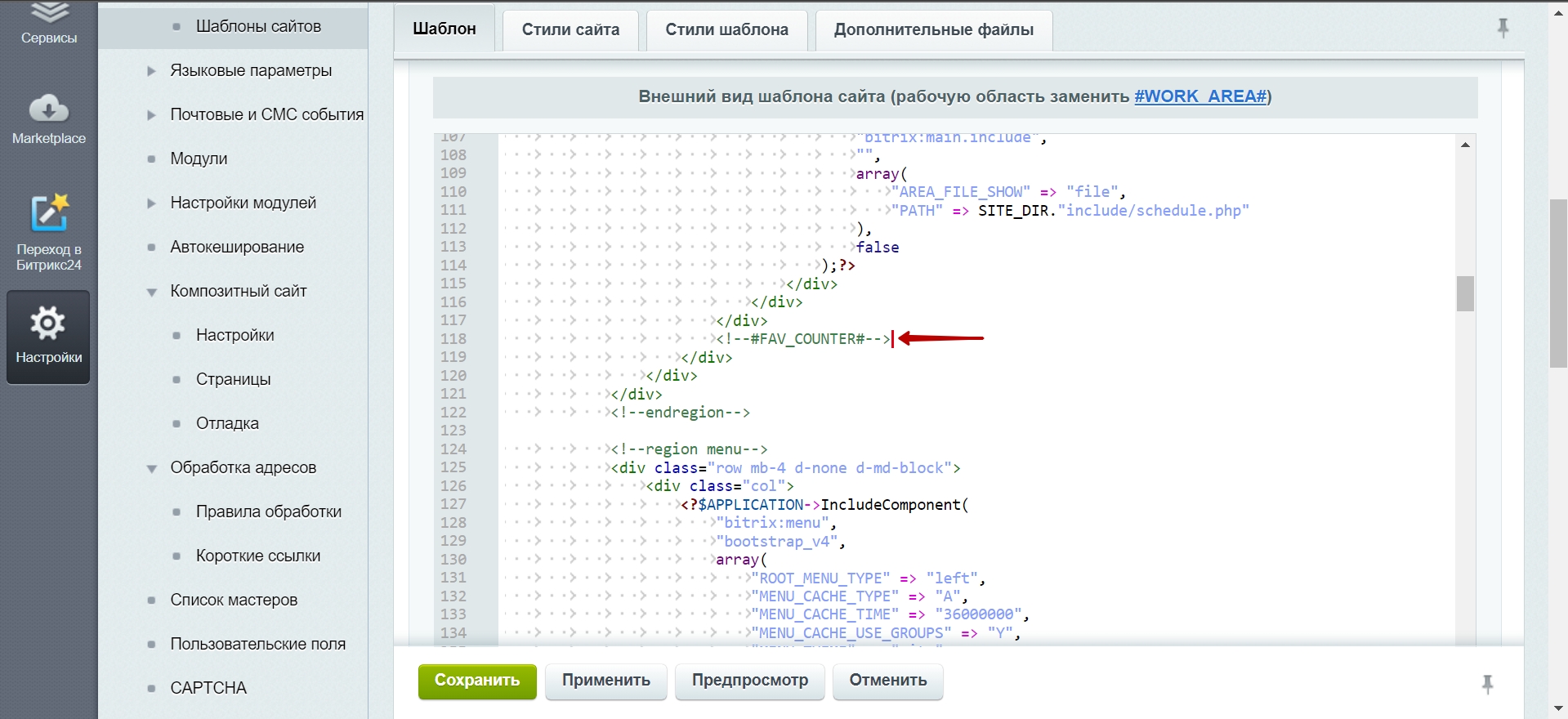Viewport: 1568px width, 719px height.
Task: Select the Настройки gear icon
Action: (x=48, y=324)
